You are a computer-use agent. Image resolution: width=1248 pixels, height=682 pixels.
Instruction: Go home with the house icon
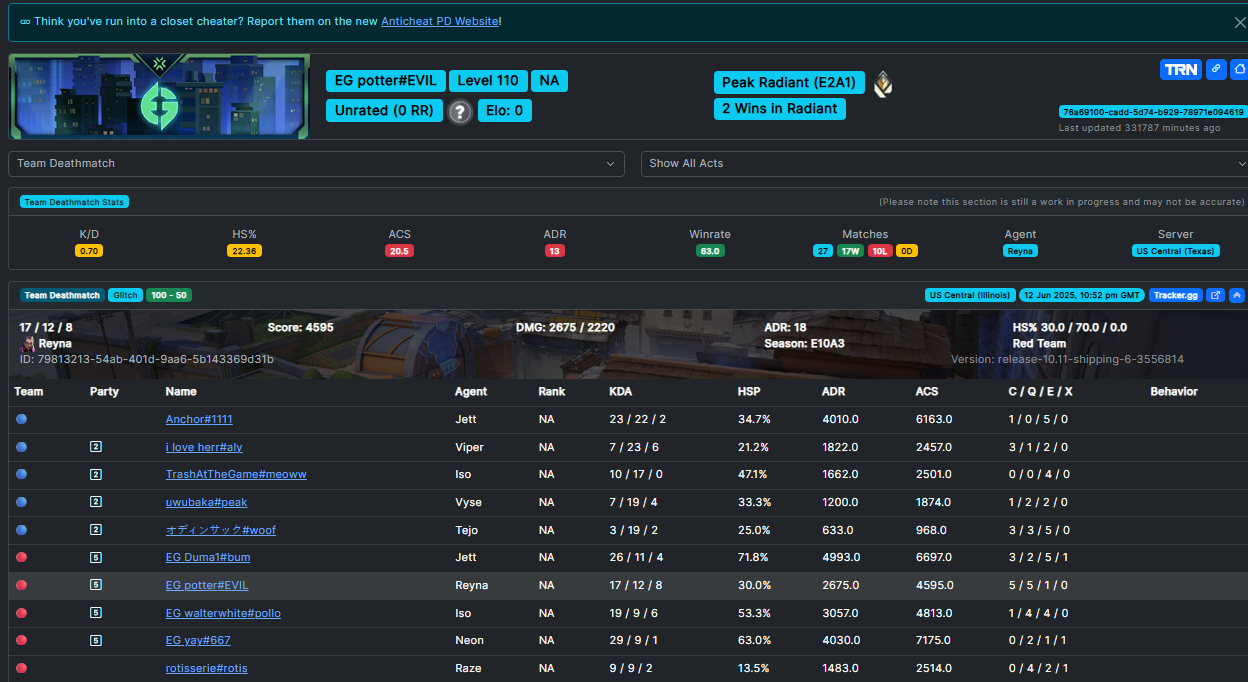(x=1239, y=70)
